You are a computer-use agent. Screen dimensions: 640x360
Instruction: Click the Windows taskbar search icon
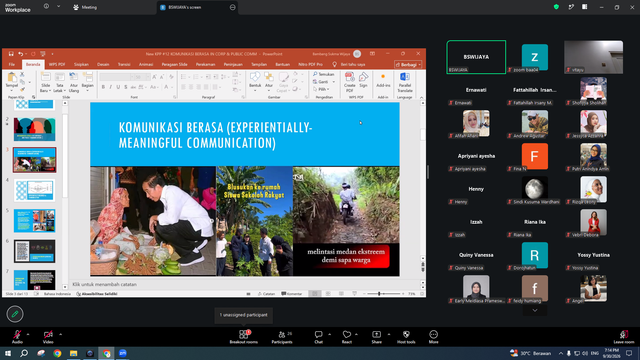pos(24,353)
